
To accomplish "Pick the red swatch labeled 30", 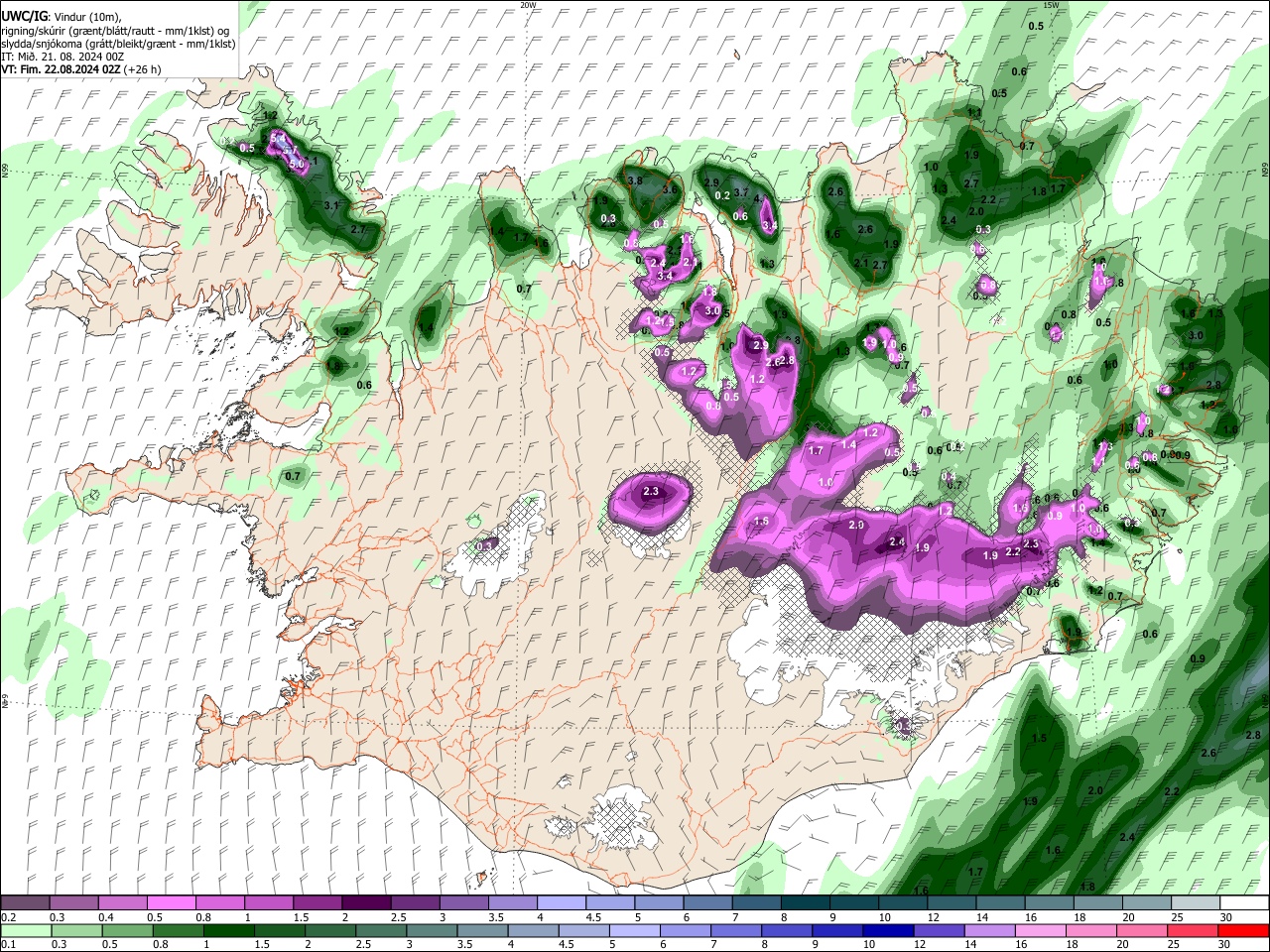I will (1243, 930).
